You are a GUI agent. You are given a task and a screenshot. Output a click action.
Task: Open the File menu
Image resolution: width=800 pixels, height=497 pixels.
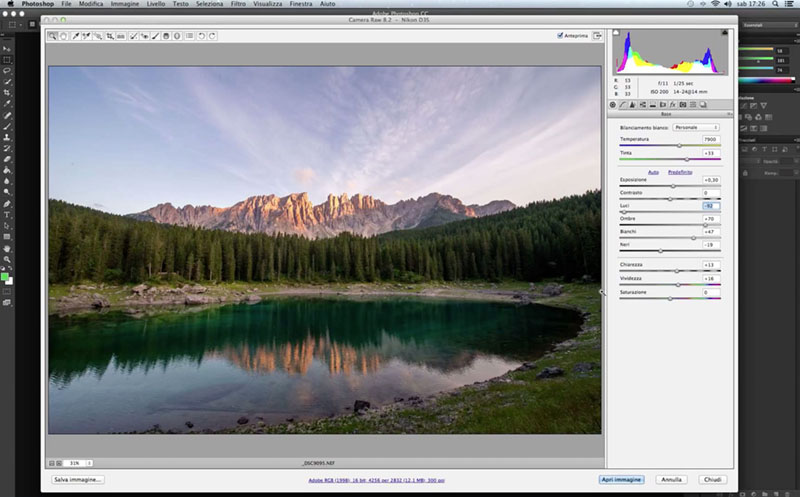66,4
